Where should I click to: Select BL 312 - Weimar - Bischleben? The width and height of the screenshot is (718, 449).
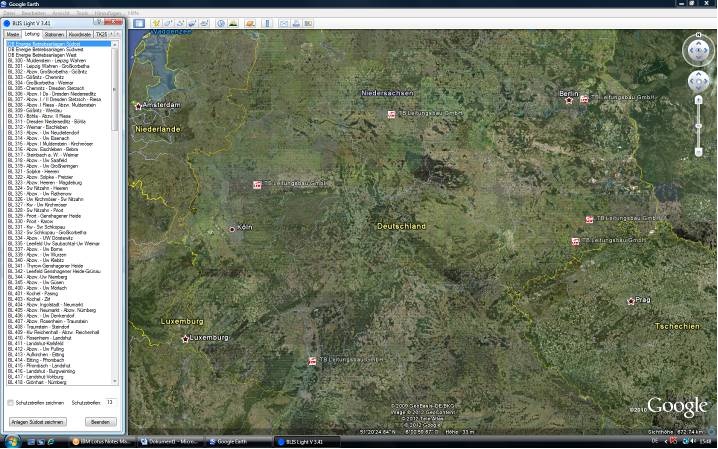tap(59, 127)
